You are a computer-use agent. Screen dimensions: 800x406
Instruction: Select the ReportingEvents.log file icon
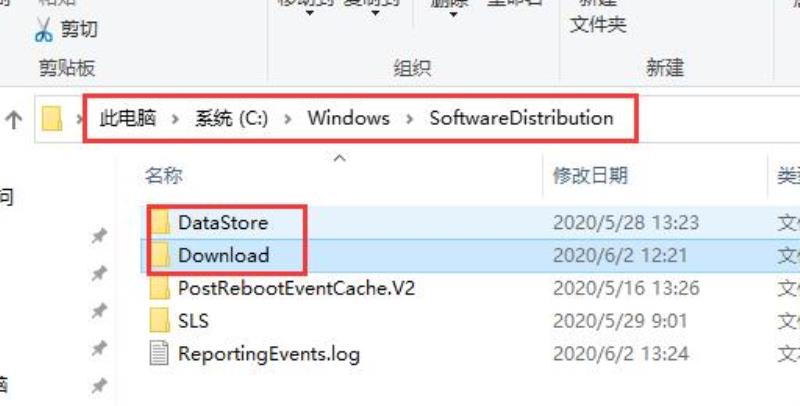click(159, 353)
